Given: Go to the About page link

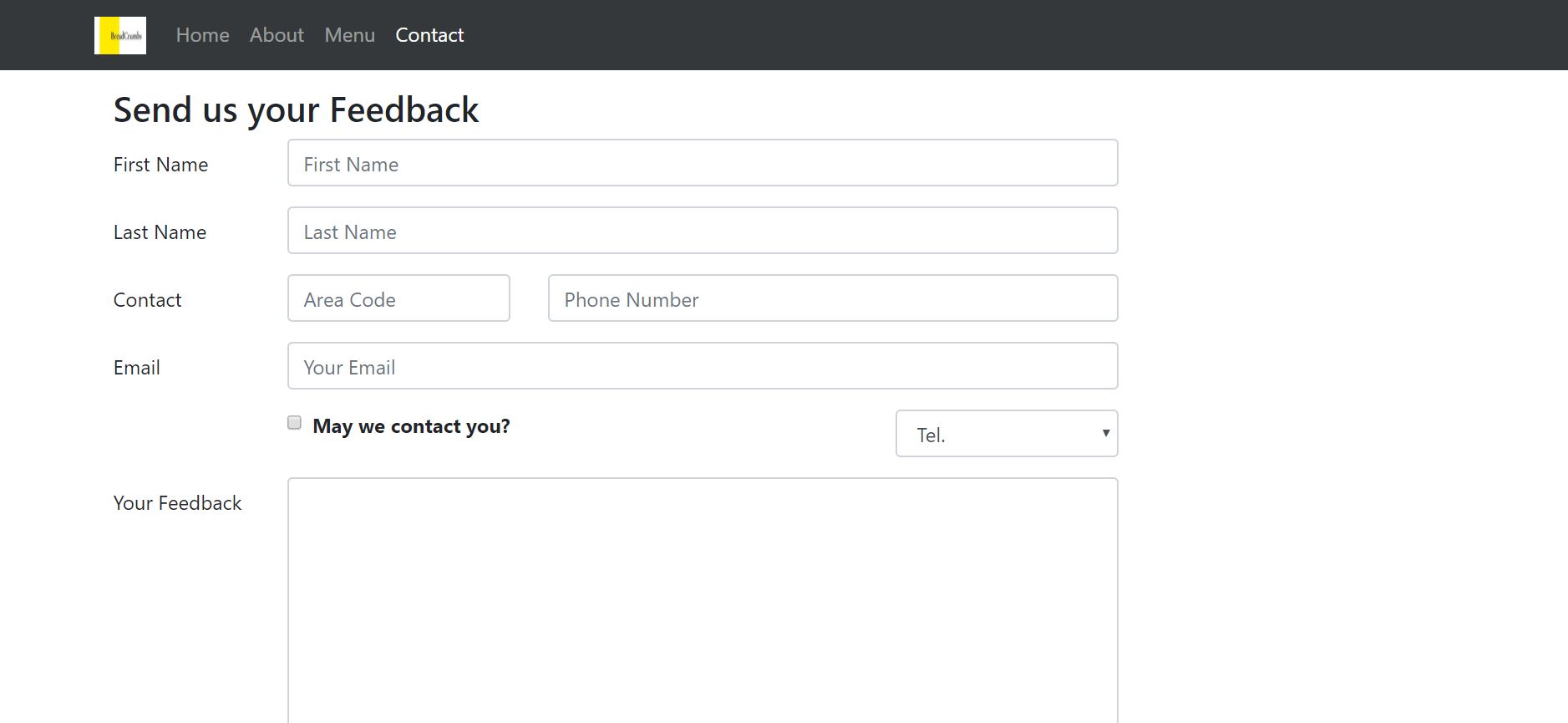Looking at the screenshot, I should coord(277,35).
